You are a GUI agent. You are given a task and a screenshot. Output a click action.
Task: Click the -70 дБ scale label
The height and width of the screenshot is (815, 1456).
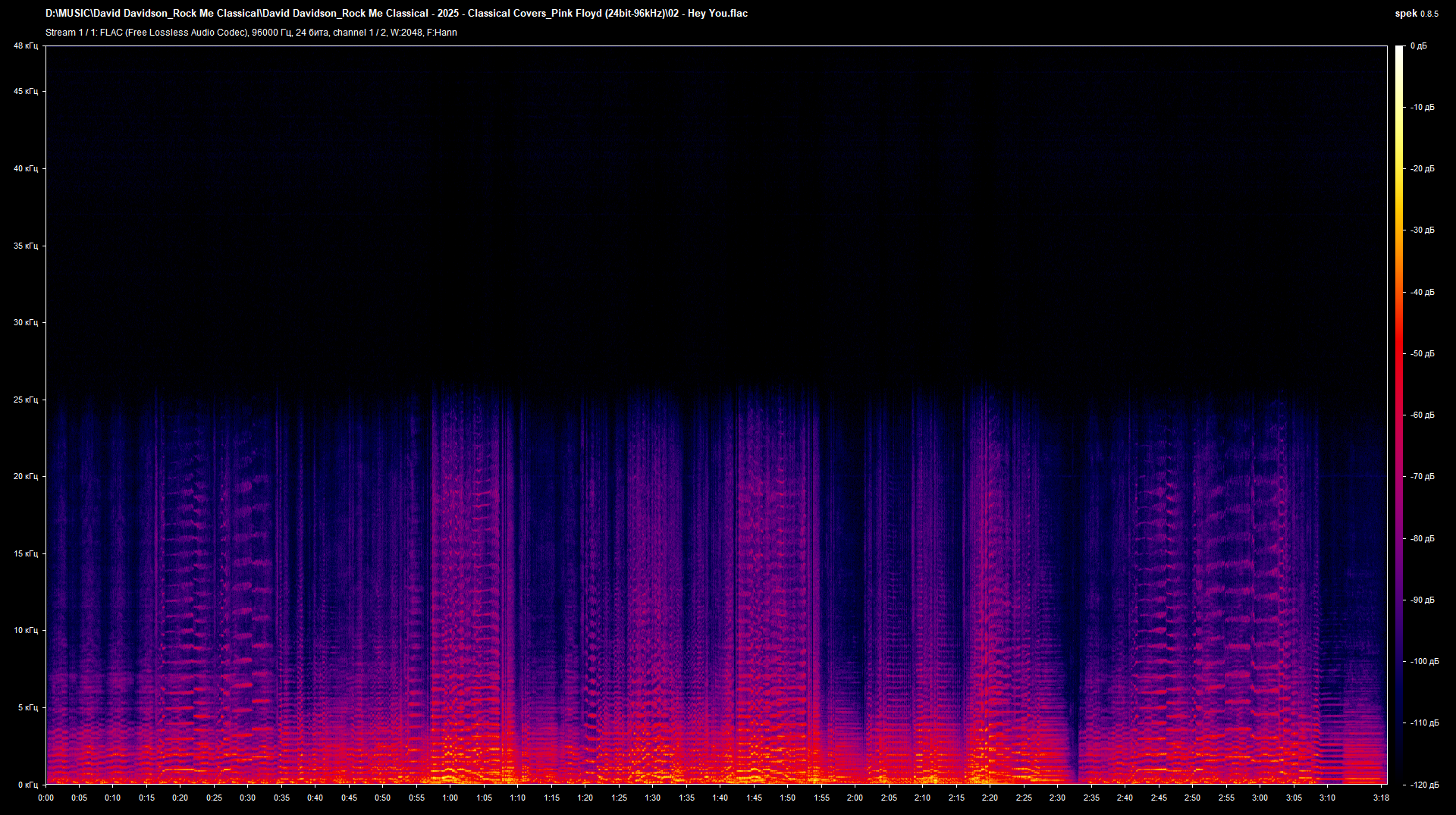tap(1423, 477)
